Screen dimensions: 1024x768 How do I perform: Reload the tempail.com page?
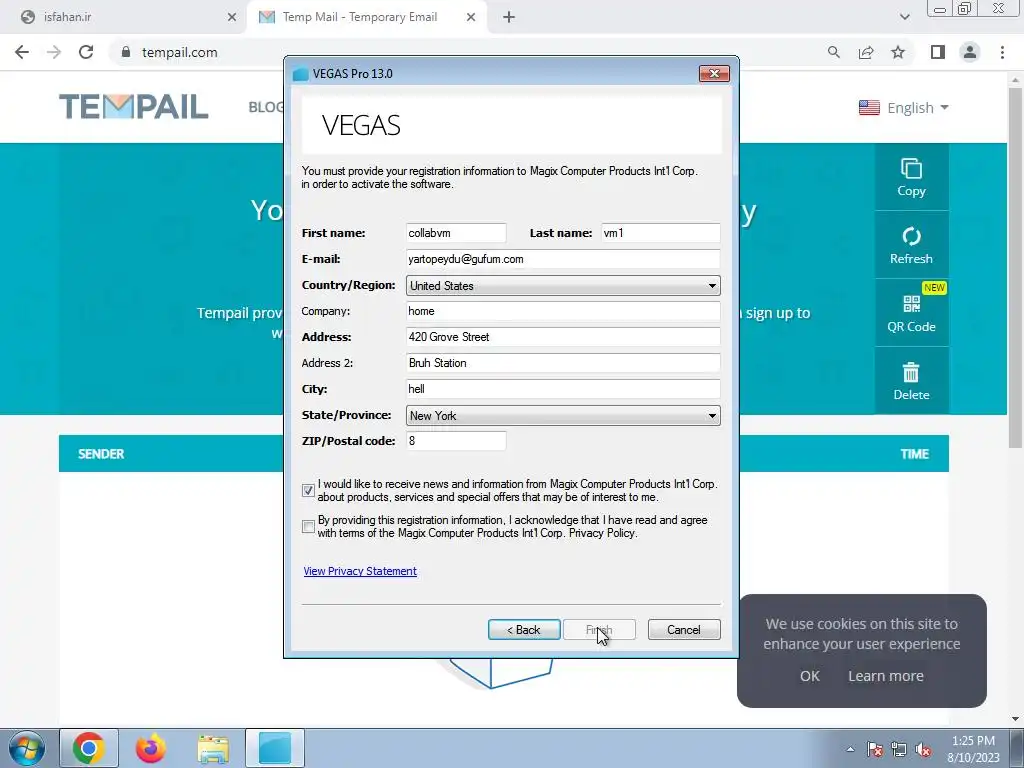[x=86, y=52]
